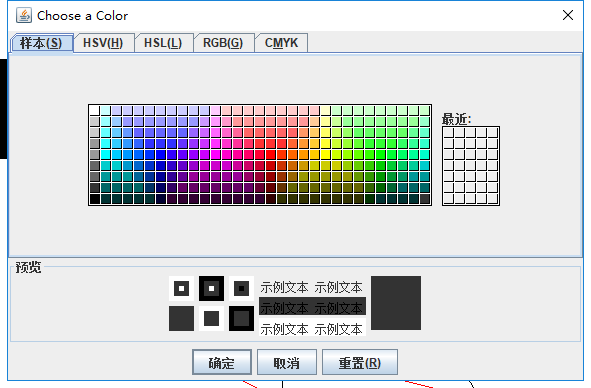The image size is (591, 388).
Task: Reset the color using 重置(R)
Action: click(x=360, y=362)
